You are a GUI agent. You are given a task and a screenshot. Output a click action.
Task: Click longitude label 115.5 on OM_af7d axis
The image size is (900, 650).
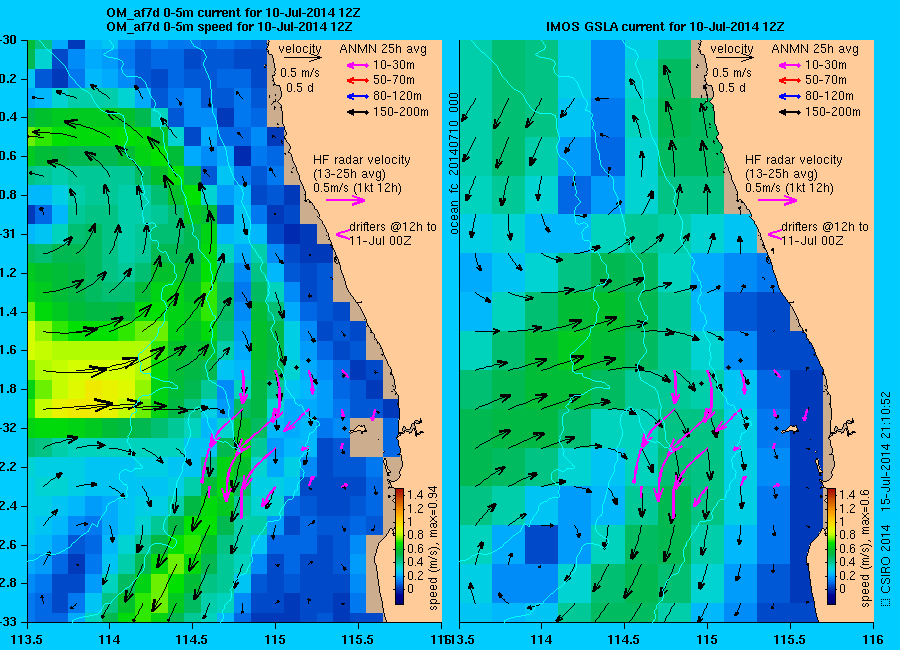(358, 639)
